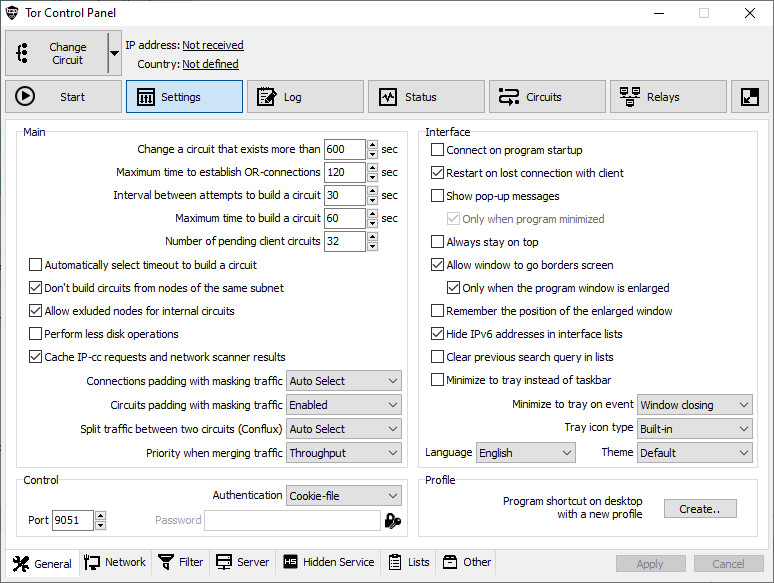The height and width of the screenshot is (583, 774).
Task: Open connections padding with masking traffic dropdown
Action: pyautogui.click(x=344, y=381)
